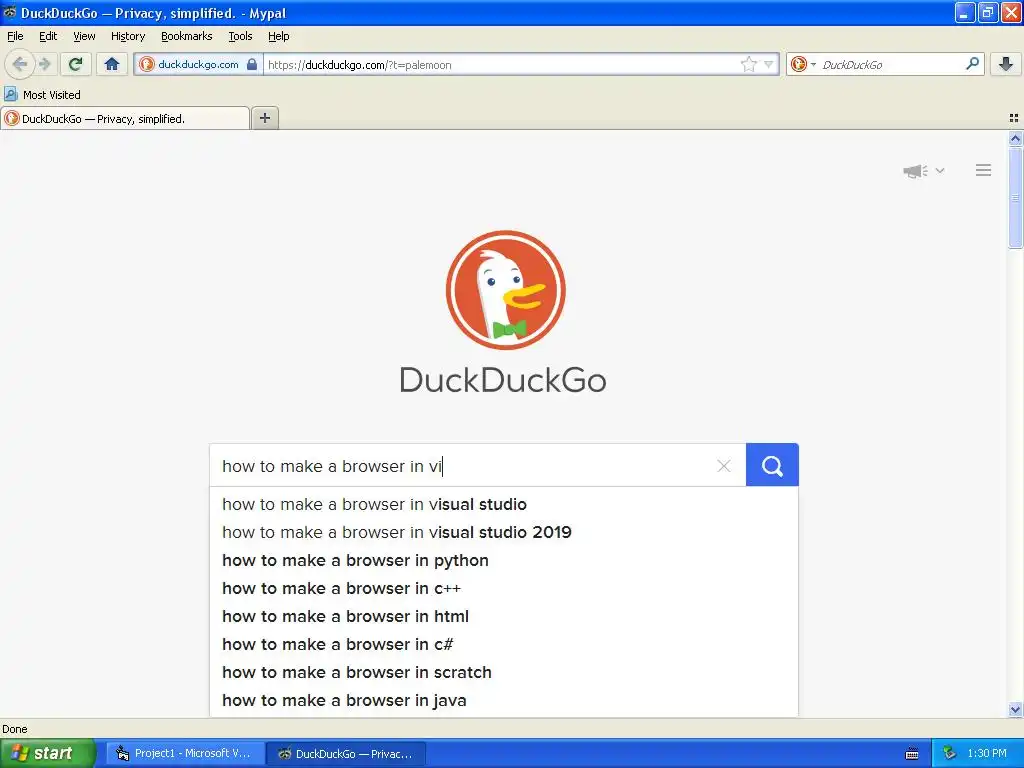1024x768 pixels.
Task: Go forward using the Forward arrow button
Action: click(x=44, y=64)
